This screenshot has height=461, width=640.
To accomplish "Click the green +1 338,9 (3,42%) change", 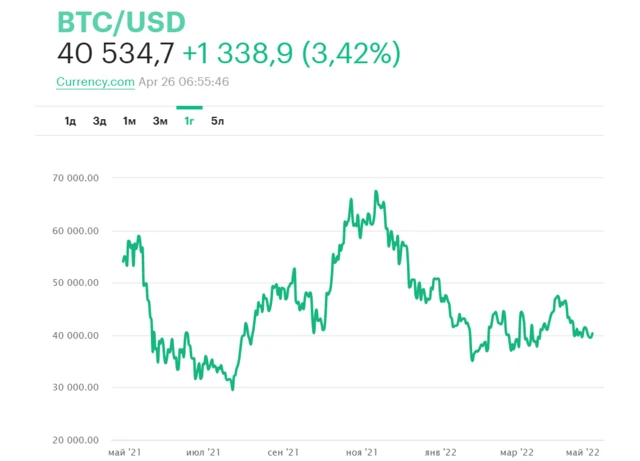I will (x=291, y=54).
